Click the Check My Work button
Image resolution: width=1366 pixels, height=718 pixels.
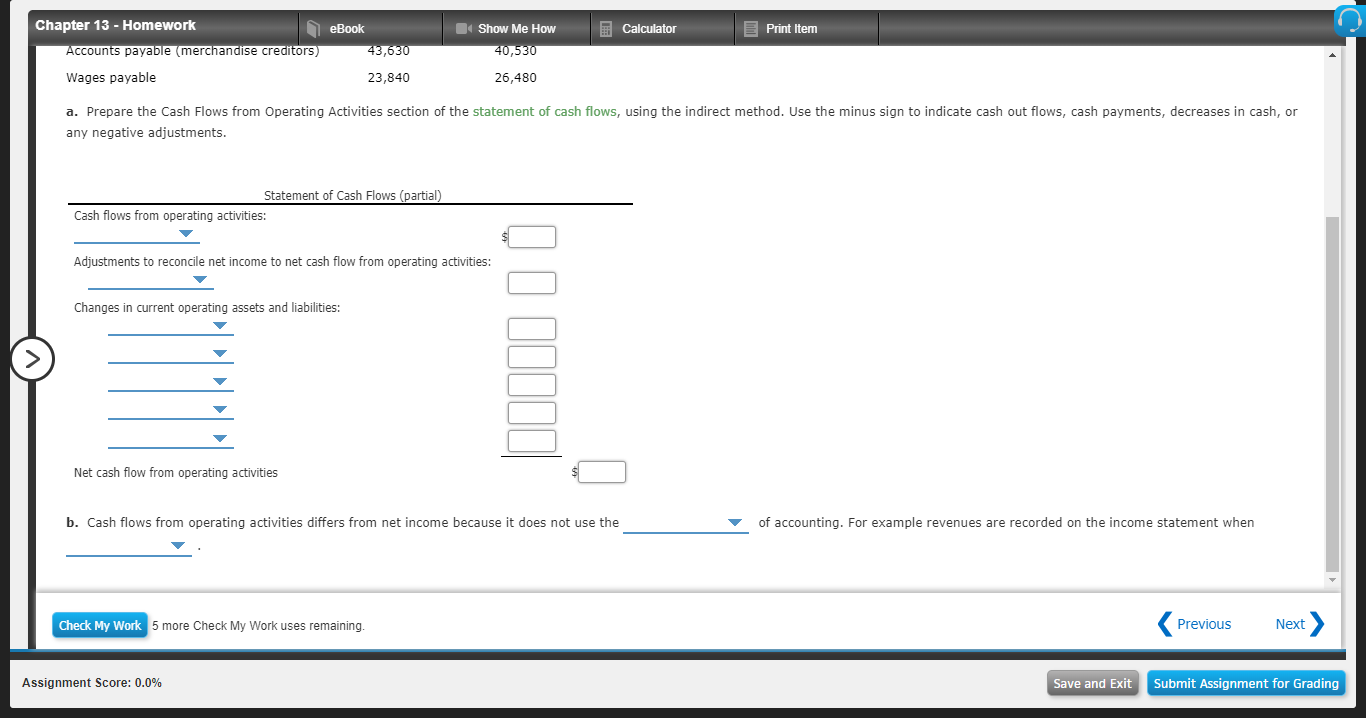point(99,625)
